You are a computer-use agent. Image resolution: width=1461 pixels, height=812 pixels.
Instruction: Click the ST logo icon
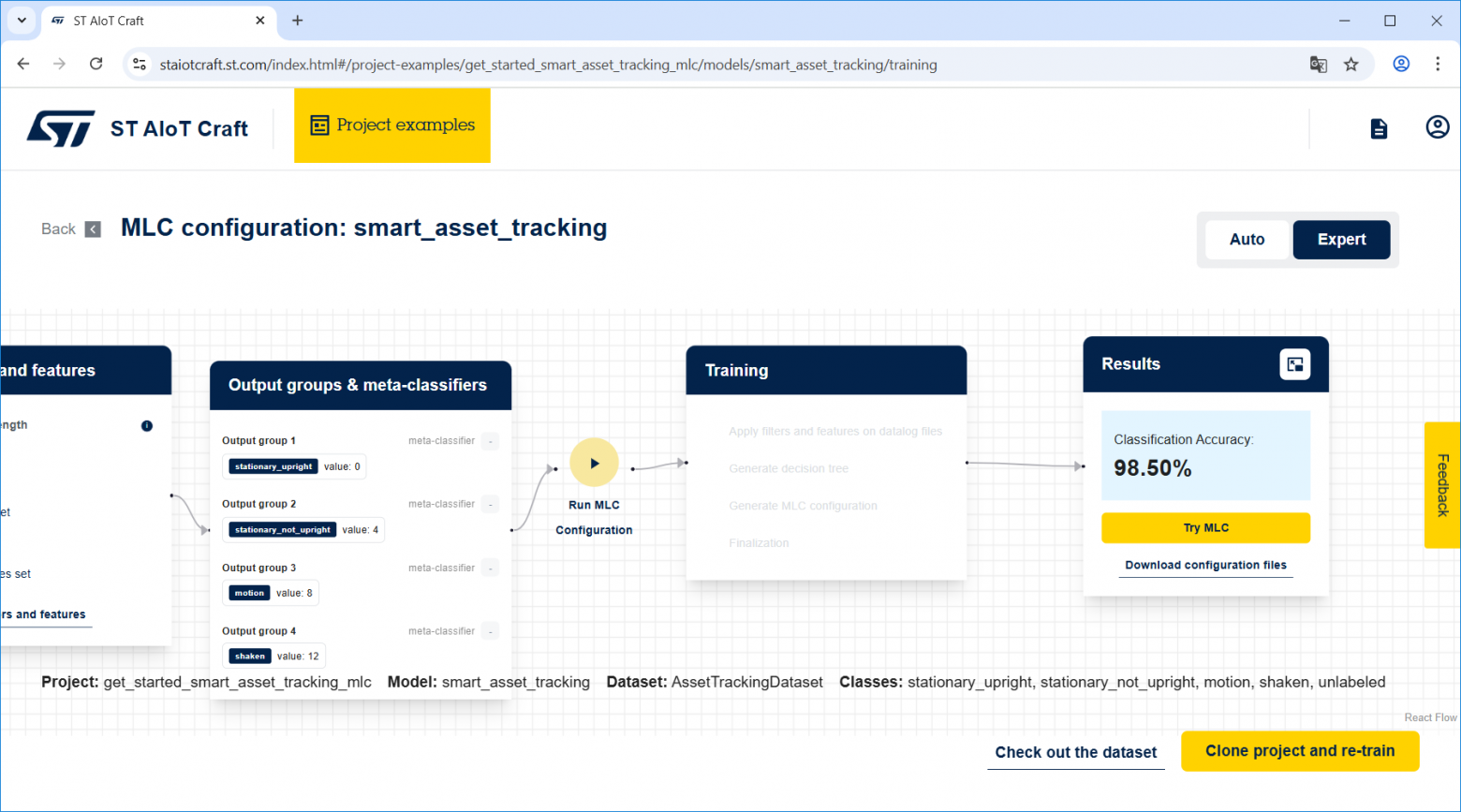coord(61,128)
